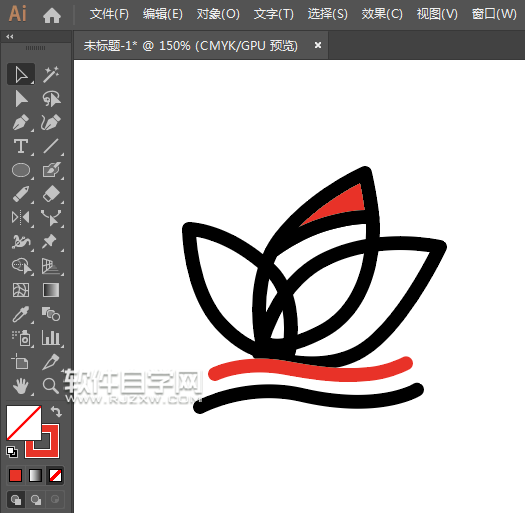Select the Scissors tool next to Reflect
525x513 pixels.
51,218
